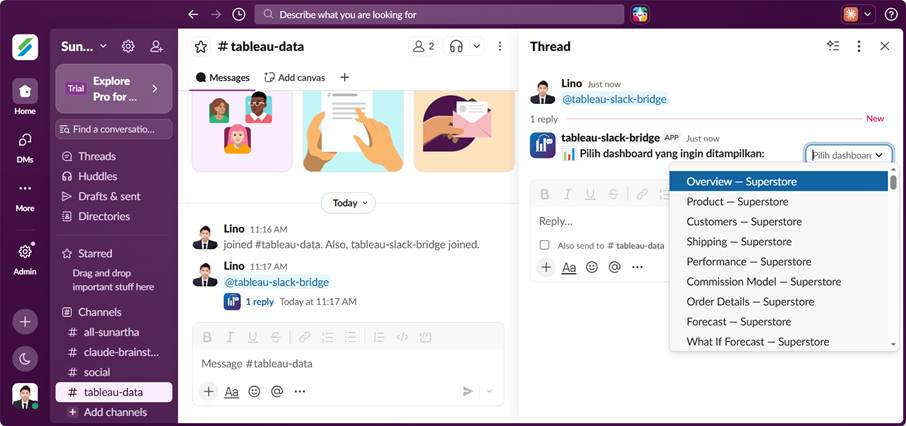Open the Today date dropdown
This screenshot has width=906, height=426.
(x=348, y=203)
